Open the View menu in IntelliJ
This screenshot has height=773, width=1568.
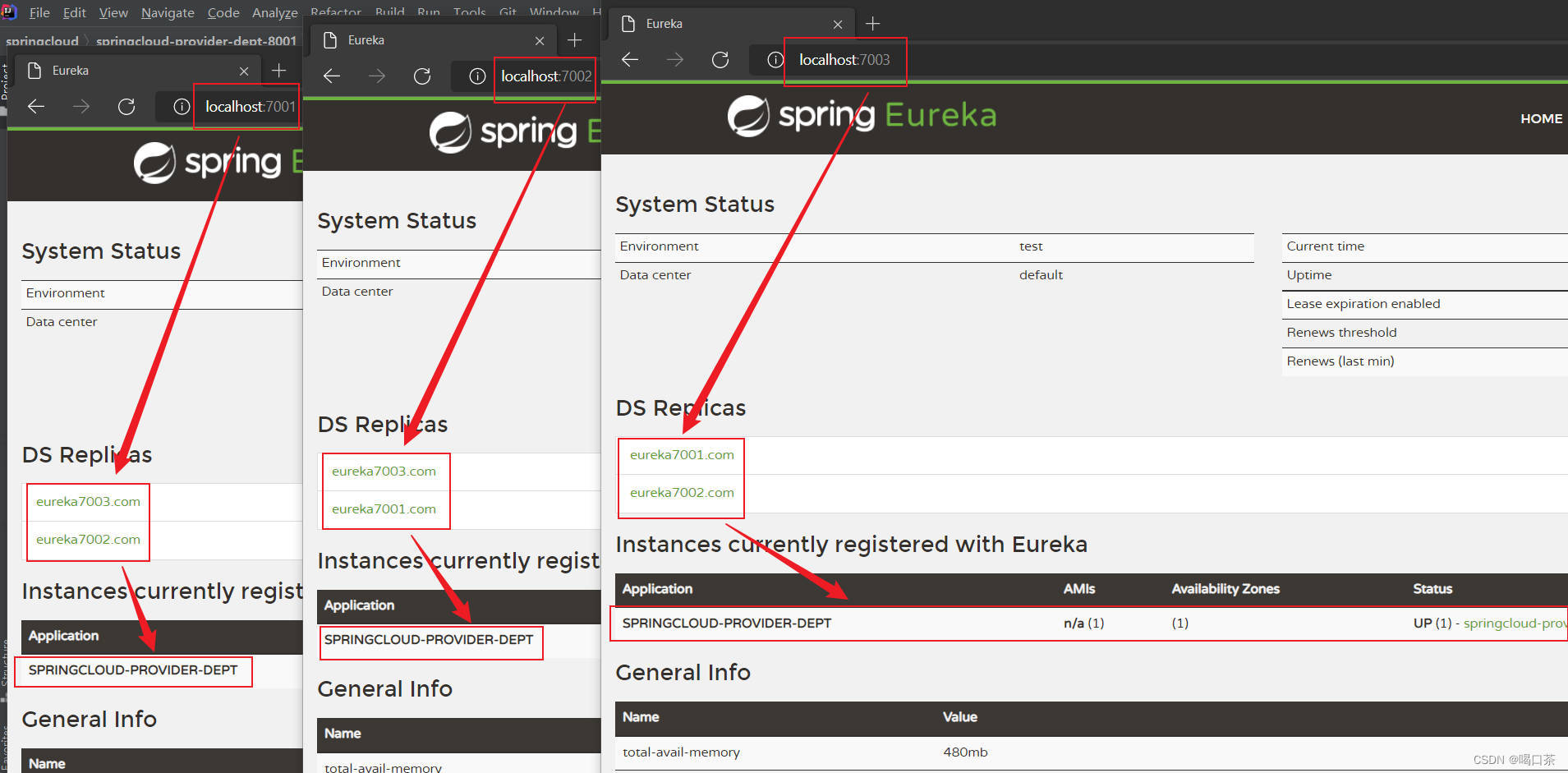[x=113, y=12]
